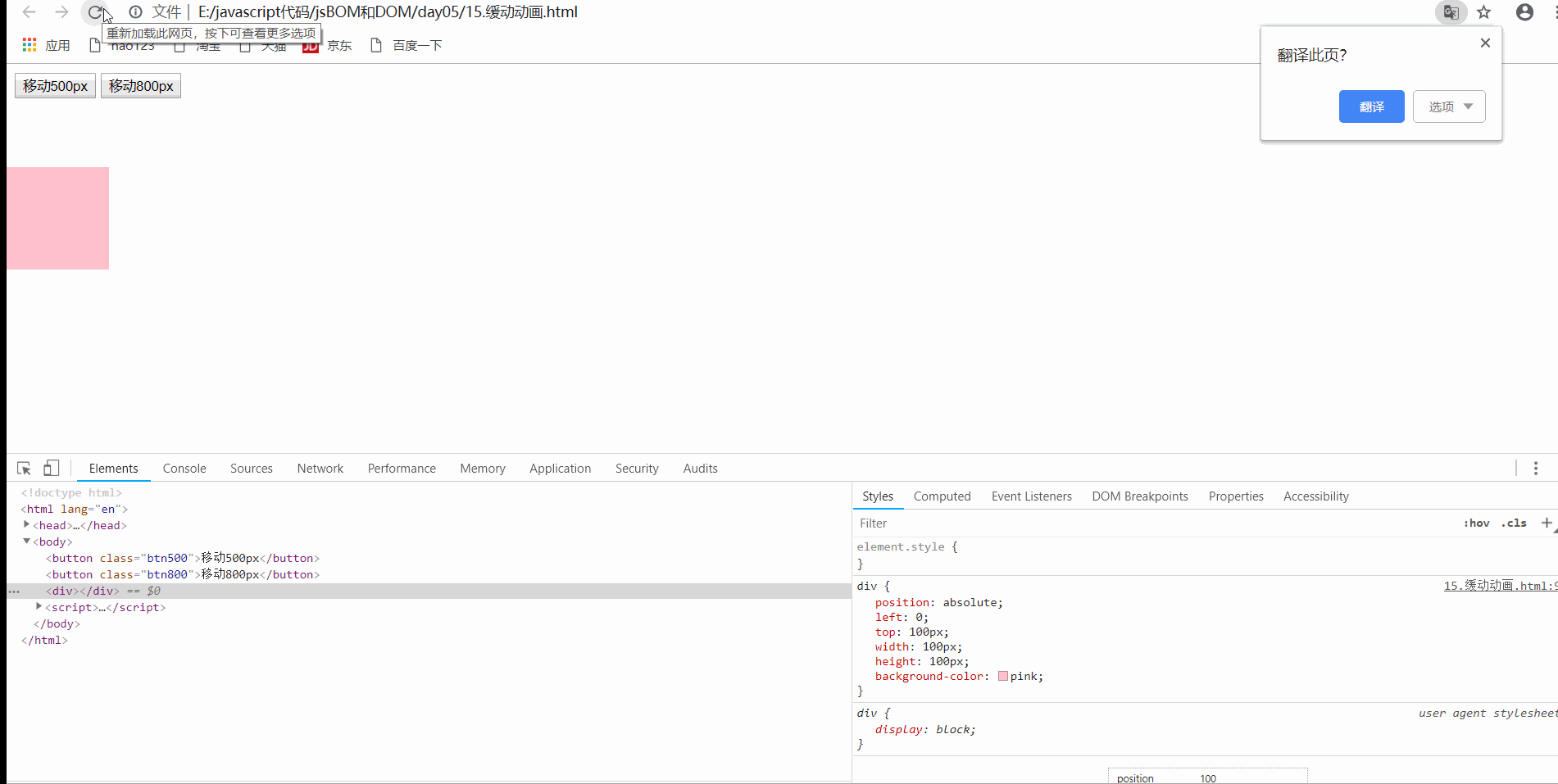The width and height of the screenshot is (1558, 784).
Task: Click the blue 翻译 button
Action: pos(1371,106)
